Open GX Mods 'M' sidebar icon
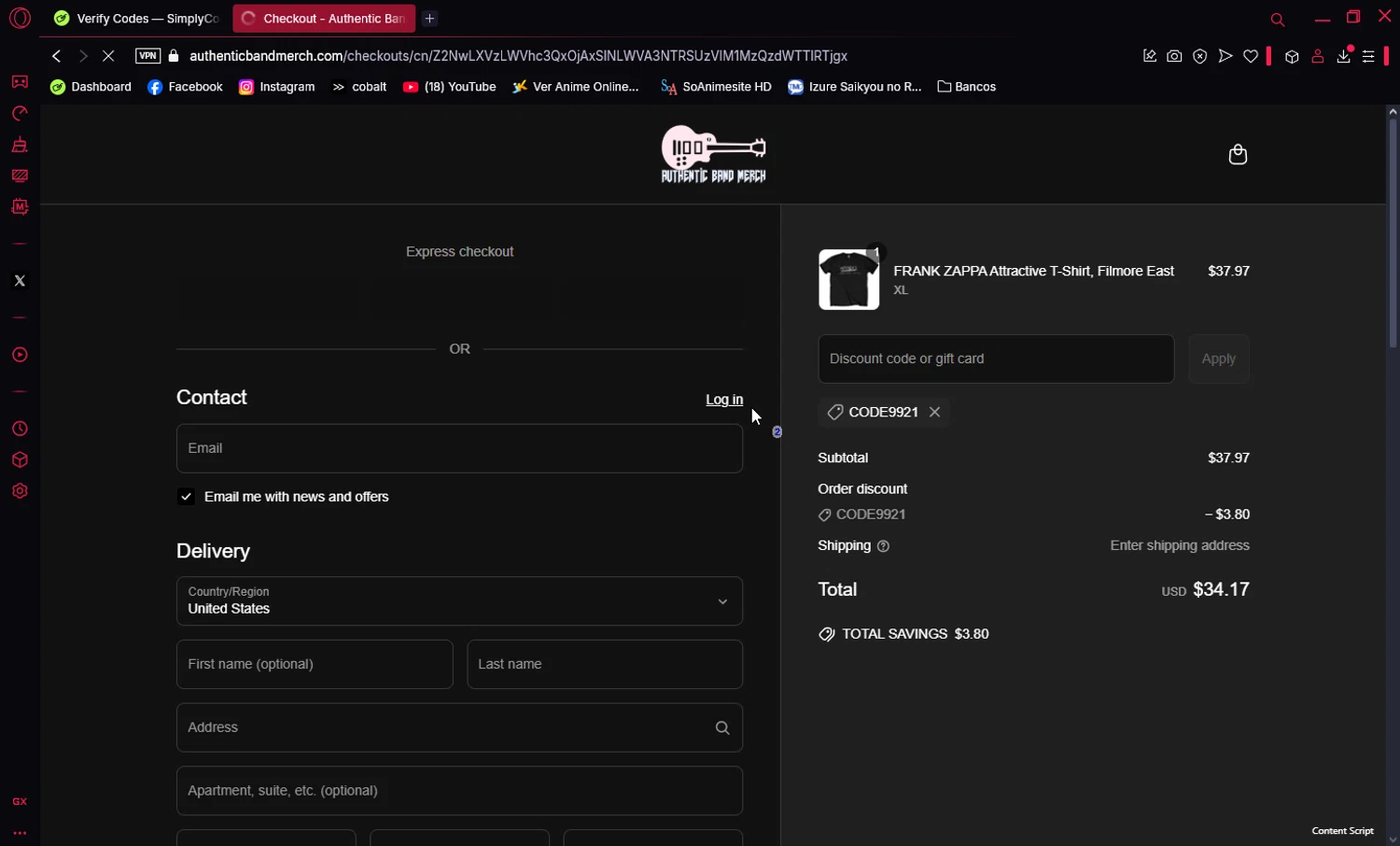Screen dimensions: 1400x846 coord(20,207)
